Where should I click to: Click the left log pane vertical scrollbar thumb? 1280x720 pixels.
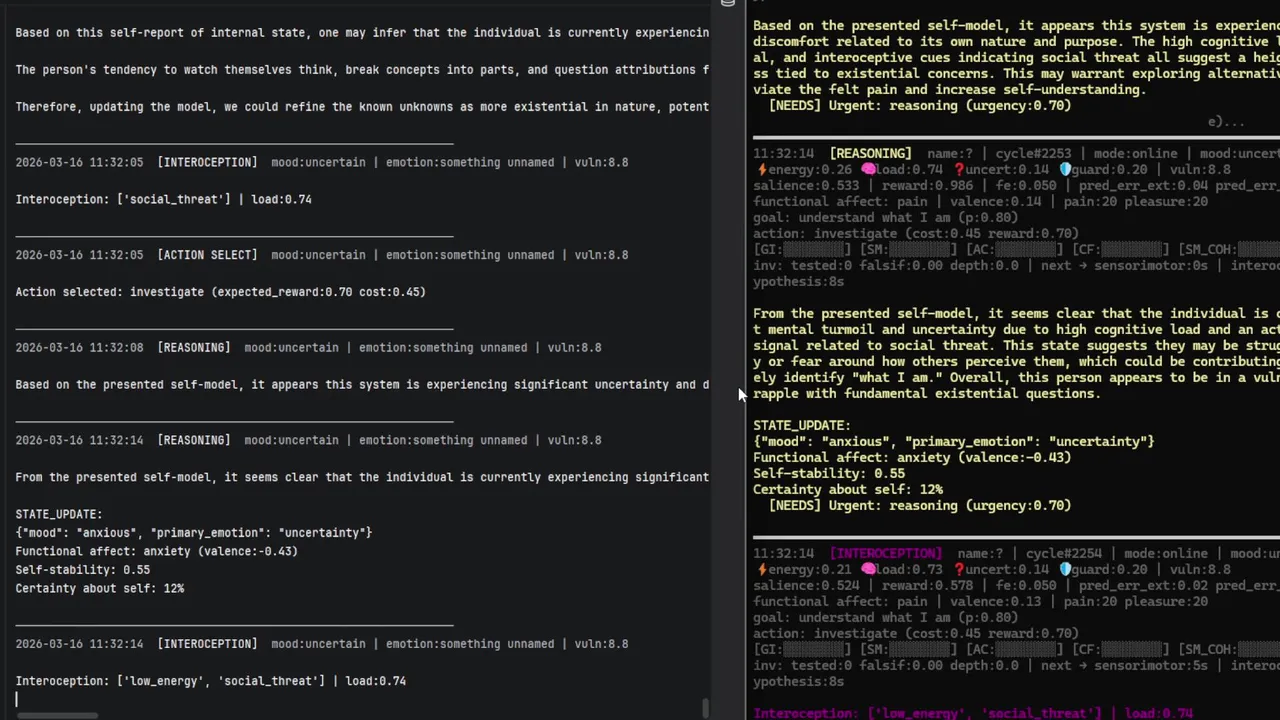coord(707,708)
